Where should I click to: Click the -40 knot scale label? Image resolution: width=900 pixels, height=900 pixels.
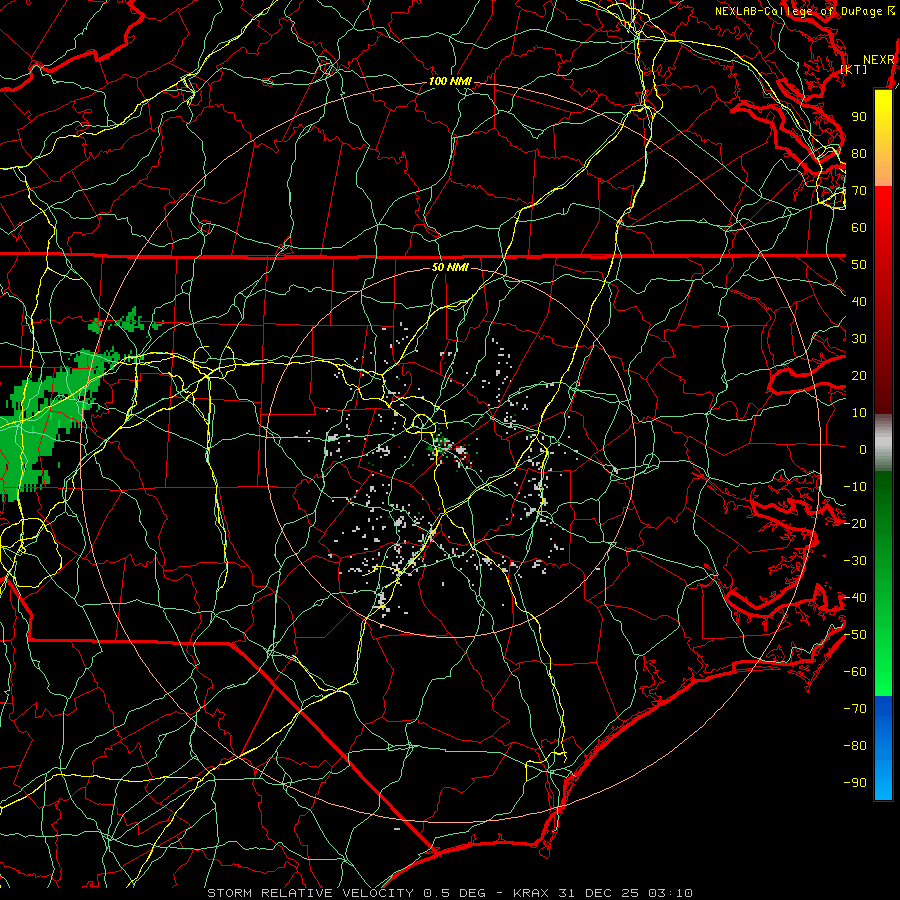855,598
